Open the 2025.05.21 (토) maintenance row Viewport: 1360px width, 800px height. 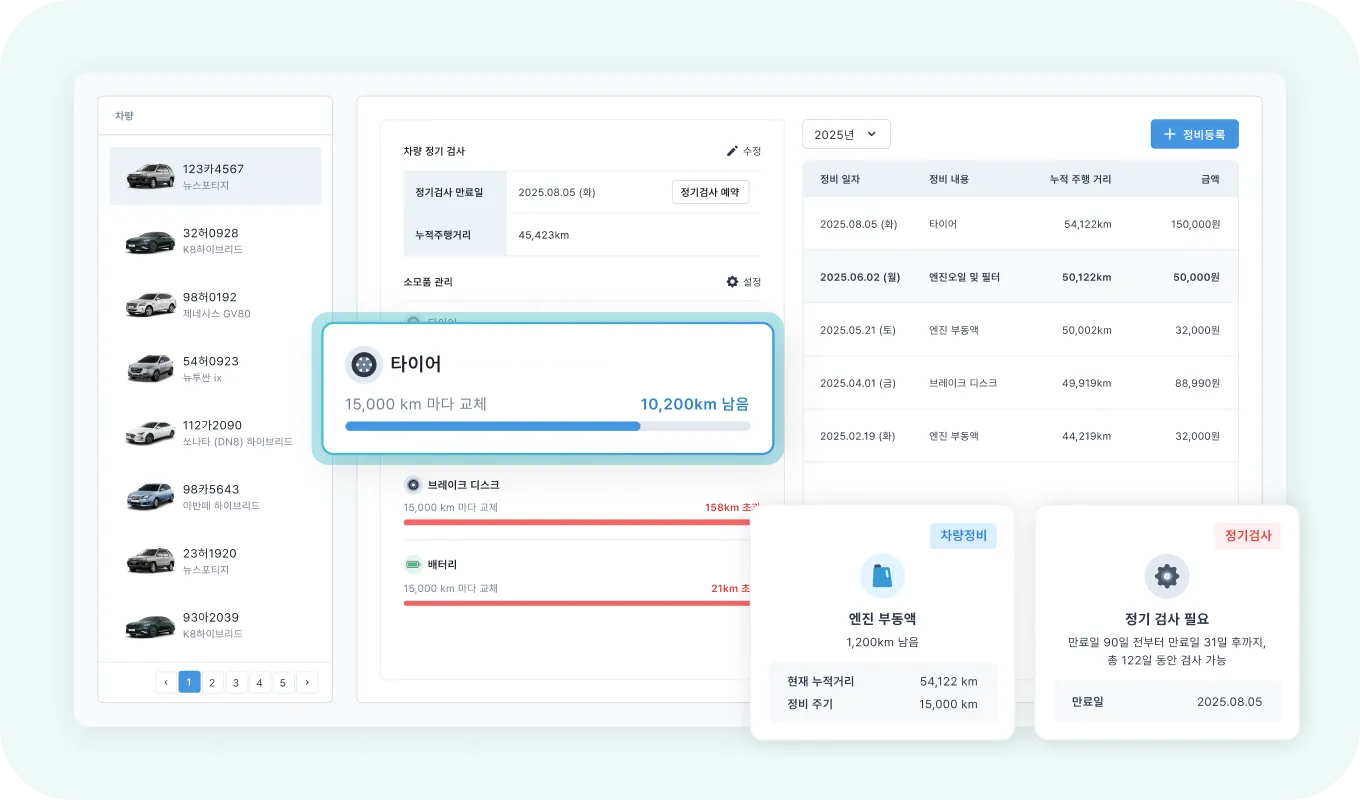pos(1020,330)
